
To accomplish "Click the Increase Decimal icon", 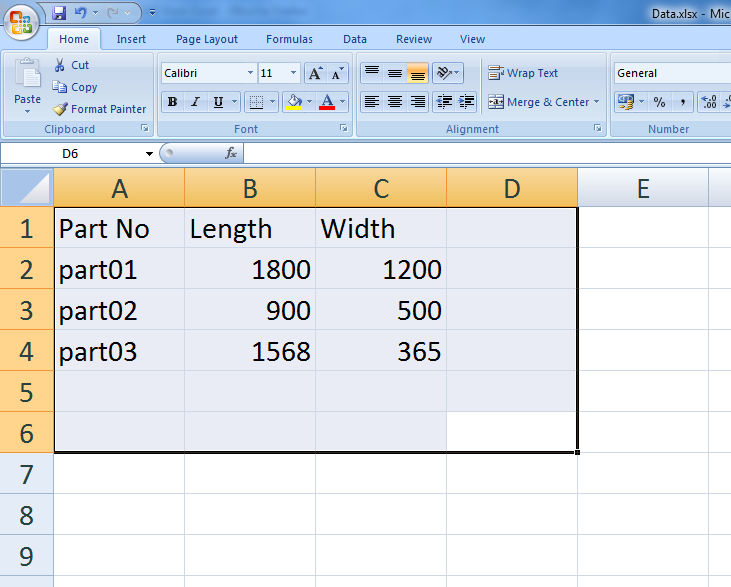I will (x=709, y=102).
